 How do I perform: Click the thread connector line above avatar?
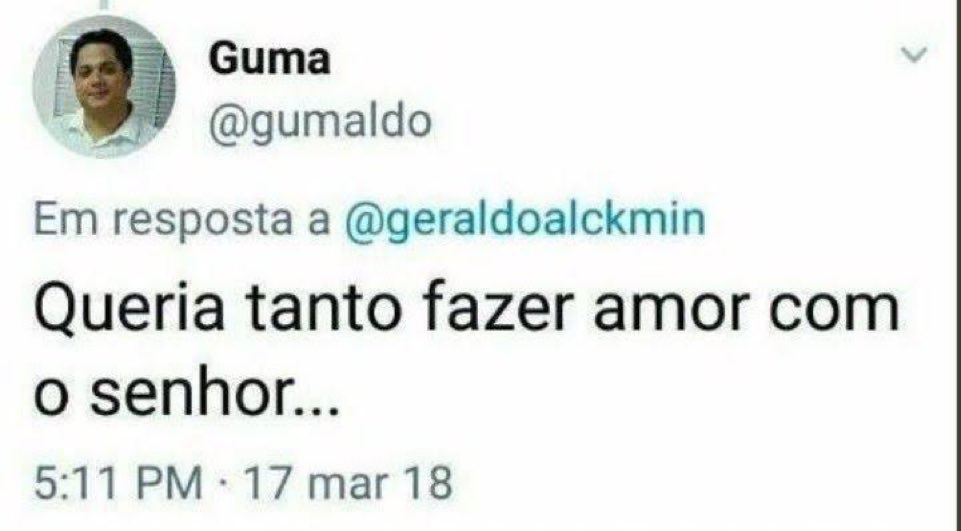pos(104,6)
